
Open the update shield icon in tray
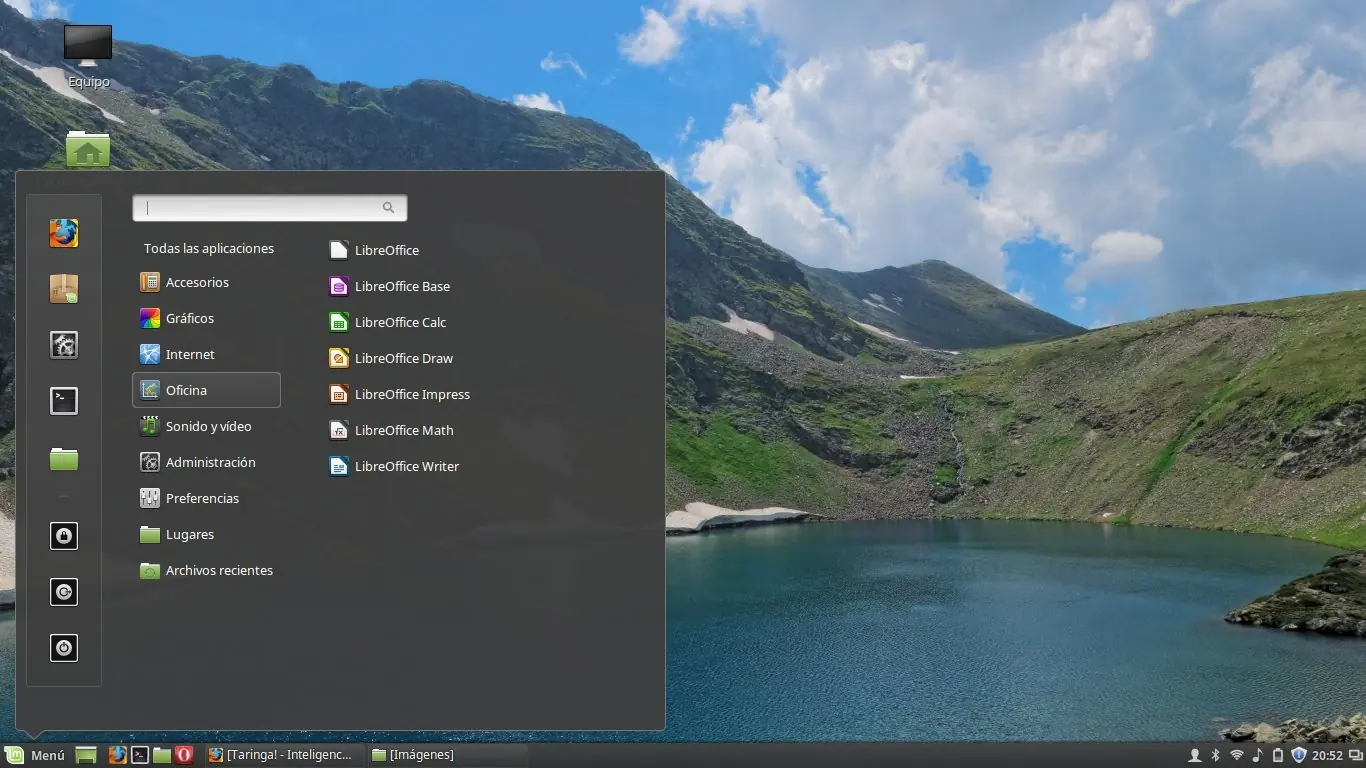1298,755
